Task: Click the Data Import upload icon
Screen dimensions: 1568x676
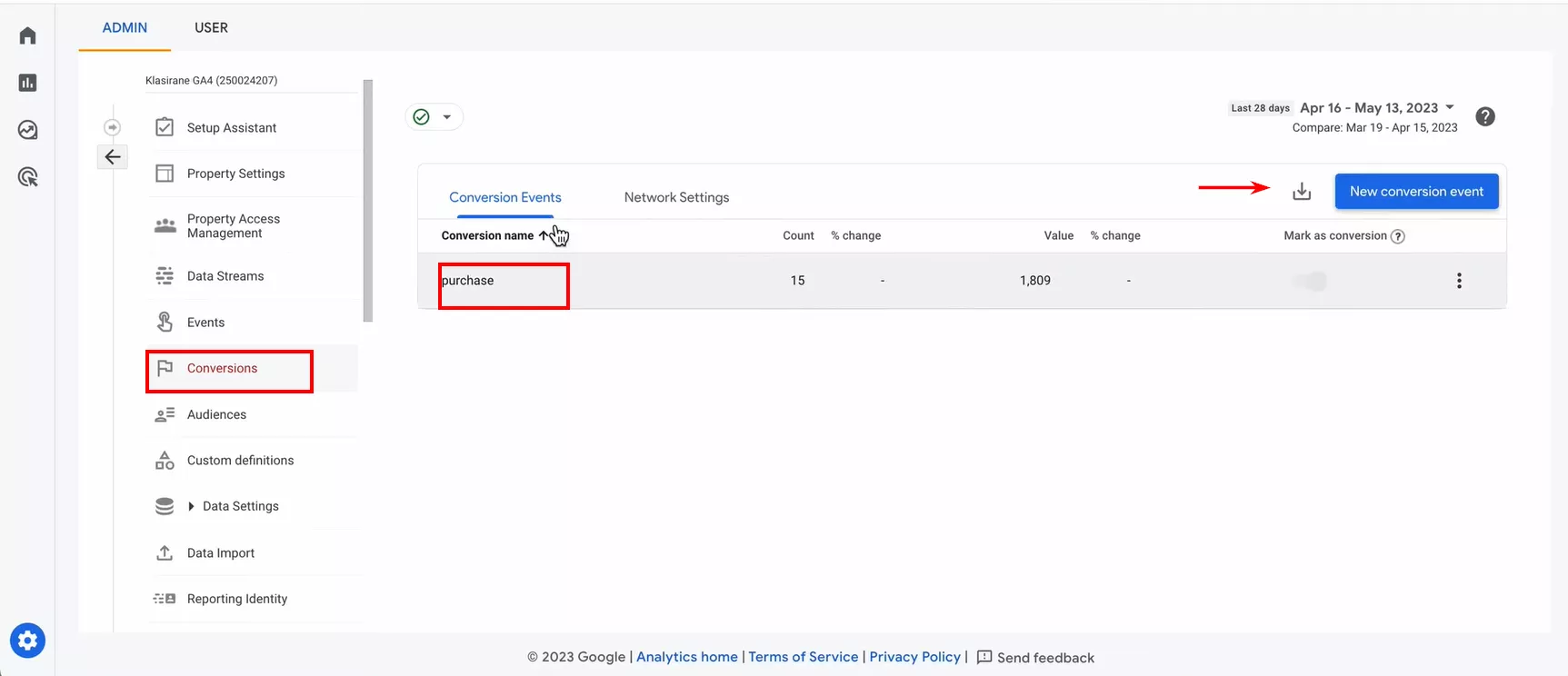Action: (165, 552)
